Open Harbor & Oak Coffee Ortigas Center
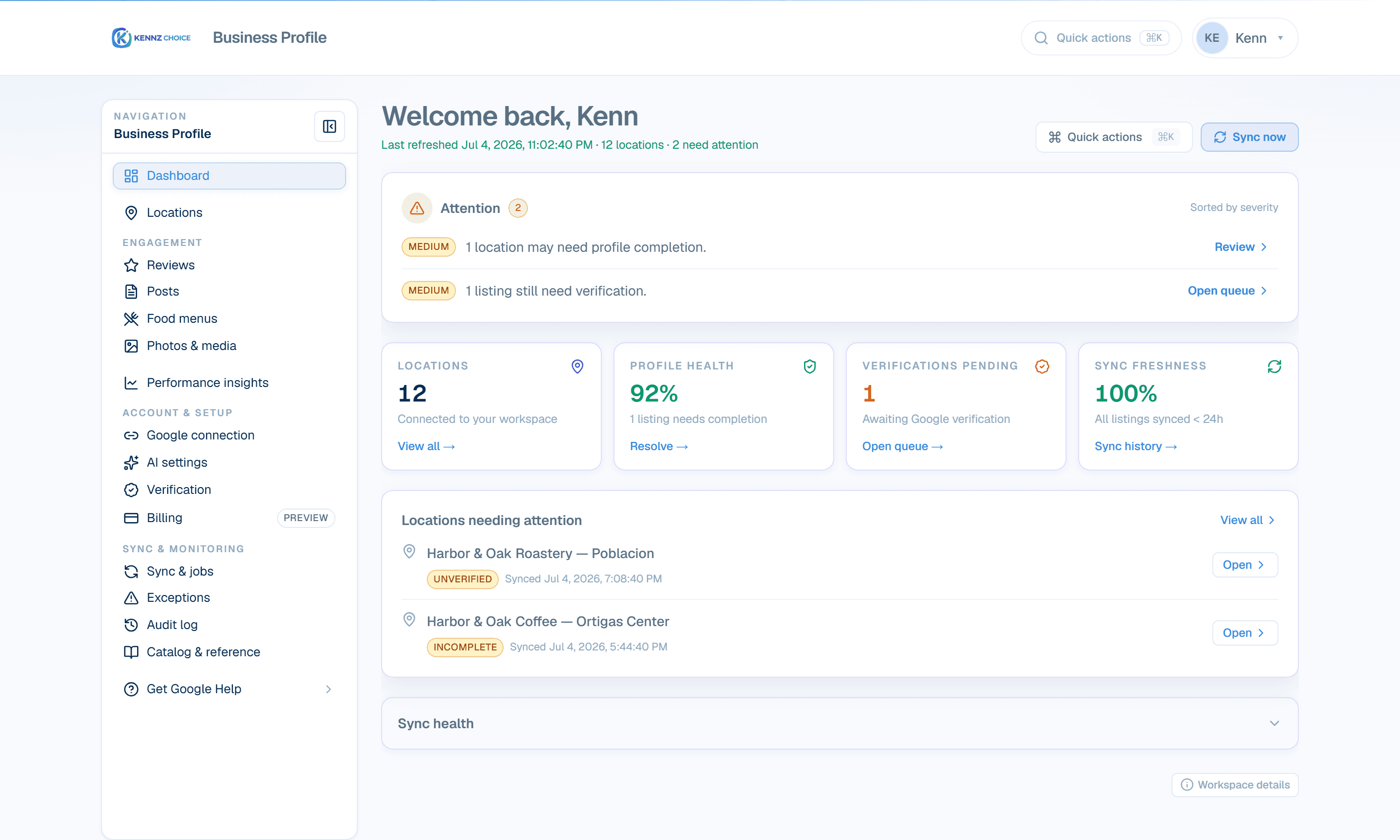Screen dimensions: 1400x840 pos(1244,632)
